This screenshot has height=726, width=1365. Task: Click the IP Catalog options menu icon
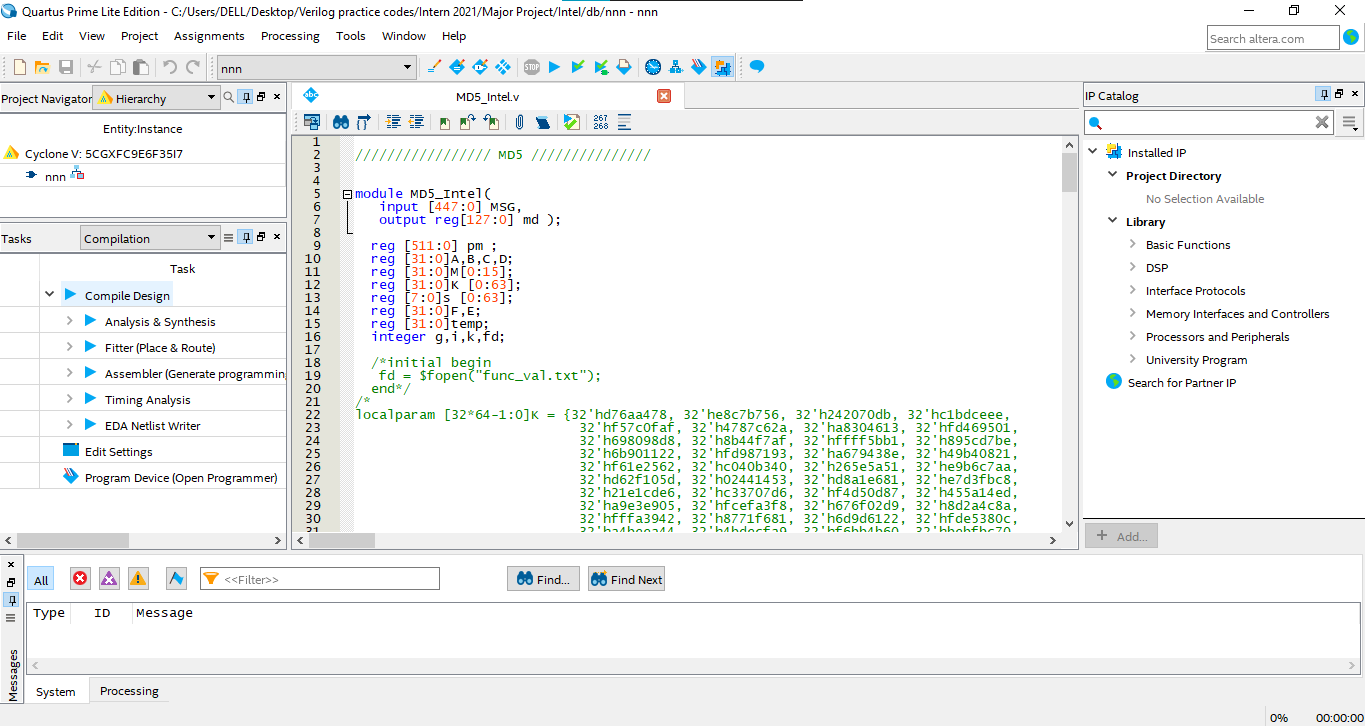[x=1350, y=123]
